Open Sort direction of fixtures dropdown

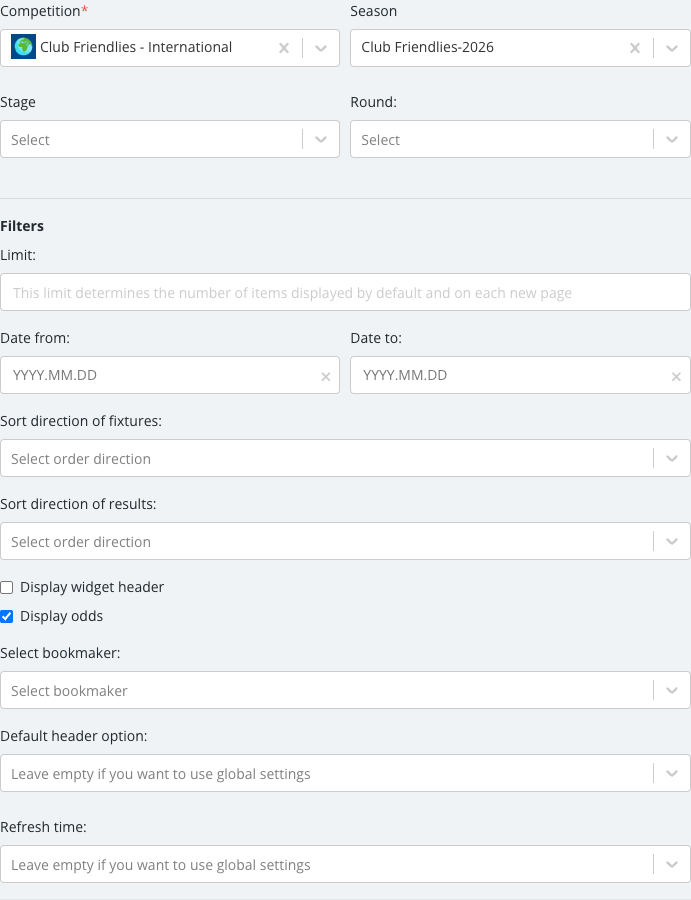(345, 458)
